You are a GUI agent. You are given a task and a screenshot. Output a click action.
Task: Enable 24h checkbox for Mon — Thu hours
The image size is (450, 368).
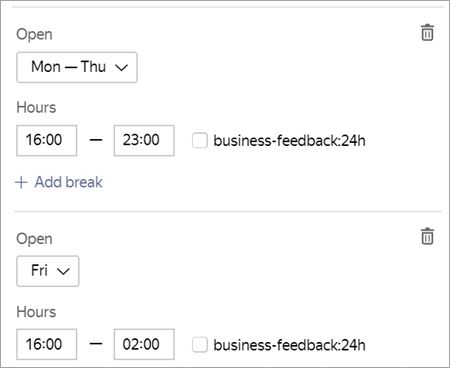(200, 140)
